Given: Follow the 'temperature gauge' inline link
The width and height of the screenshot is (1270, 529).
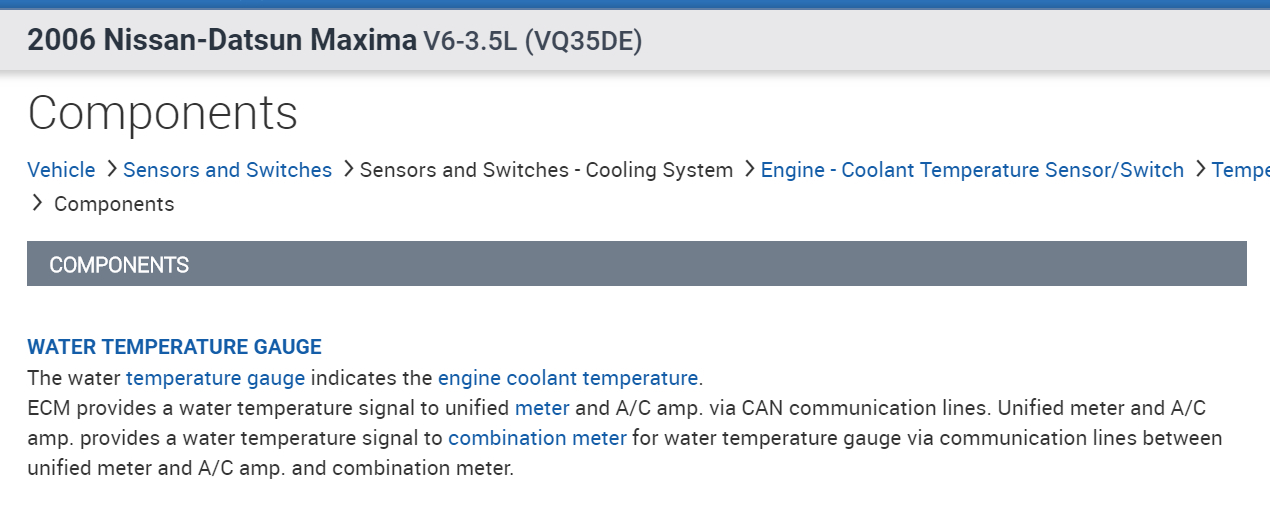Looking at the screenshot, I should [215, 378].
